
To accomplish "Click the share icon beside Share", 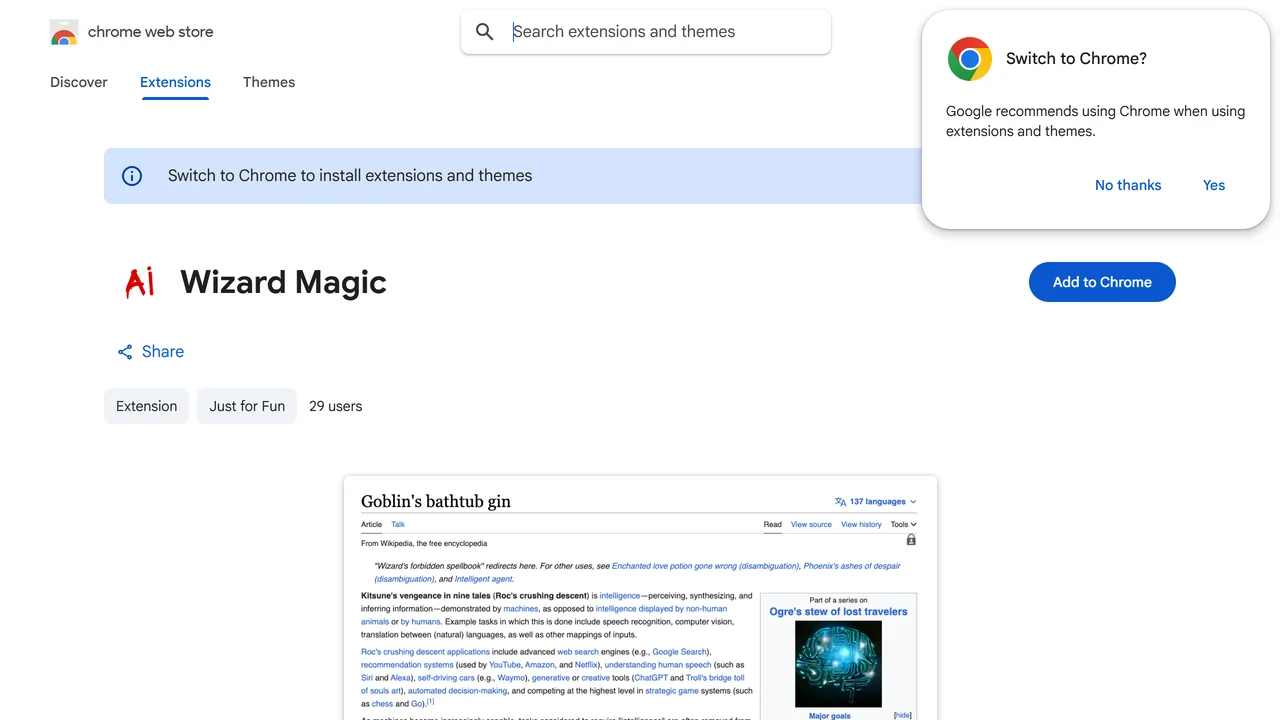I will tap(125, 352).
